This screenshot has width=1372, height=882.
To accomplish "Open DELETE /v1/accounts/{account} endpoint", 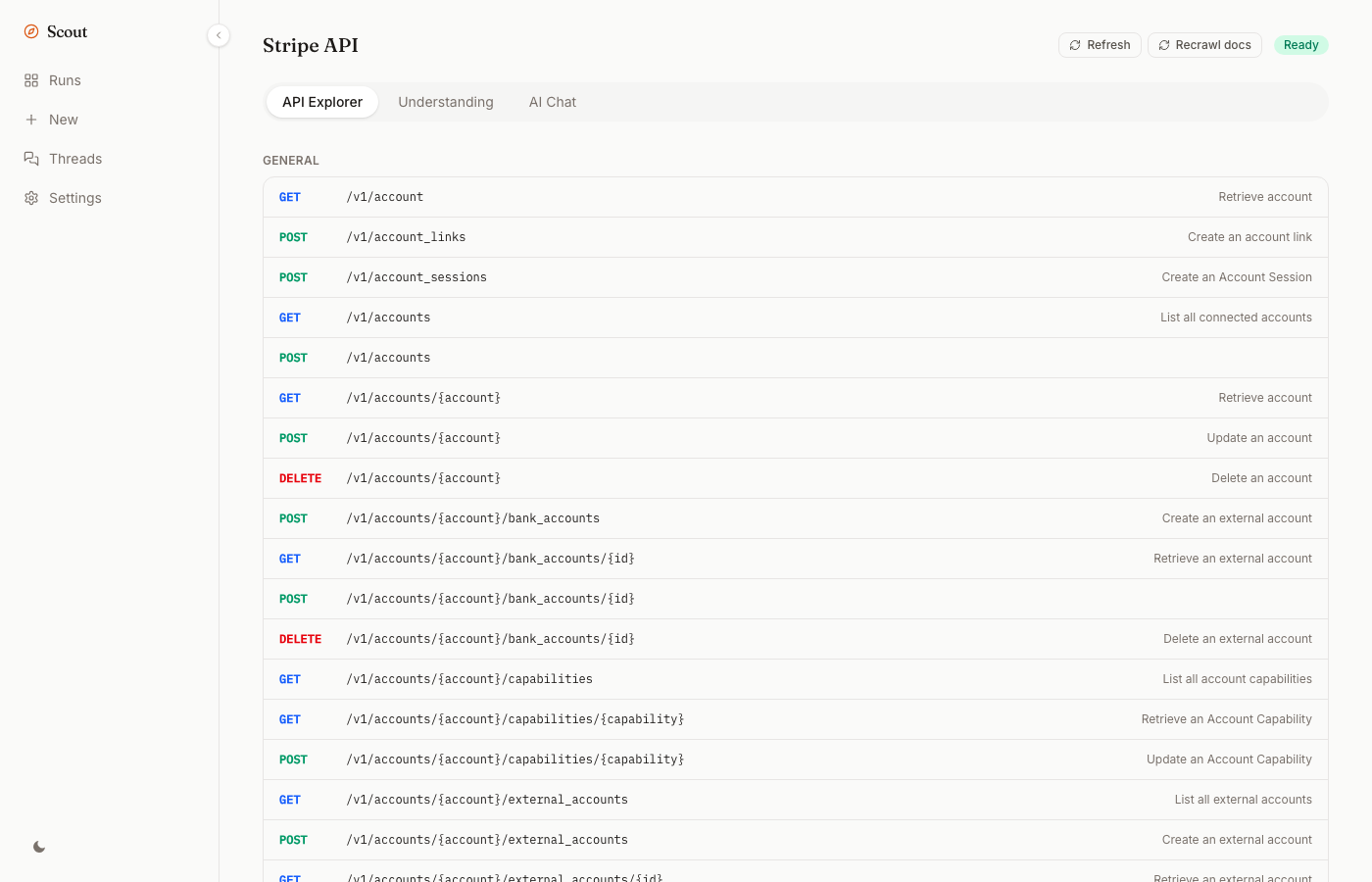I will [796, 478].
